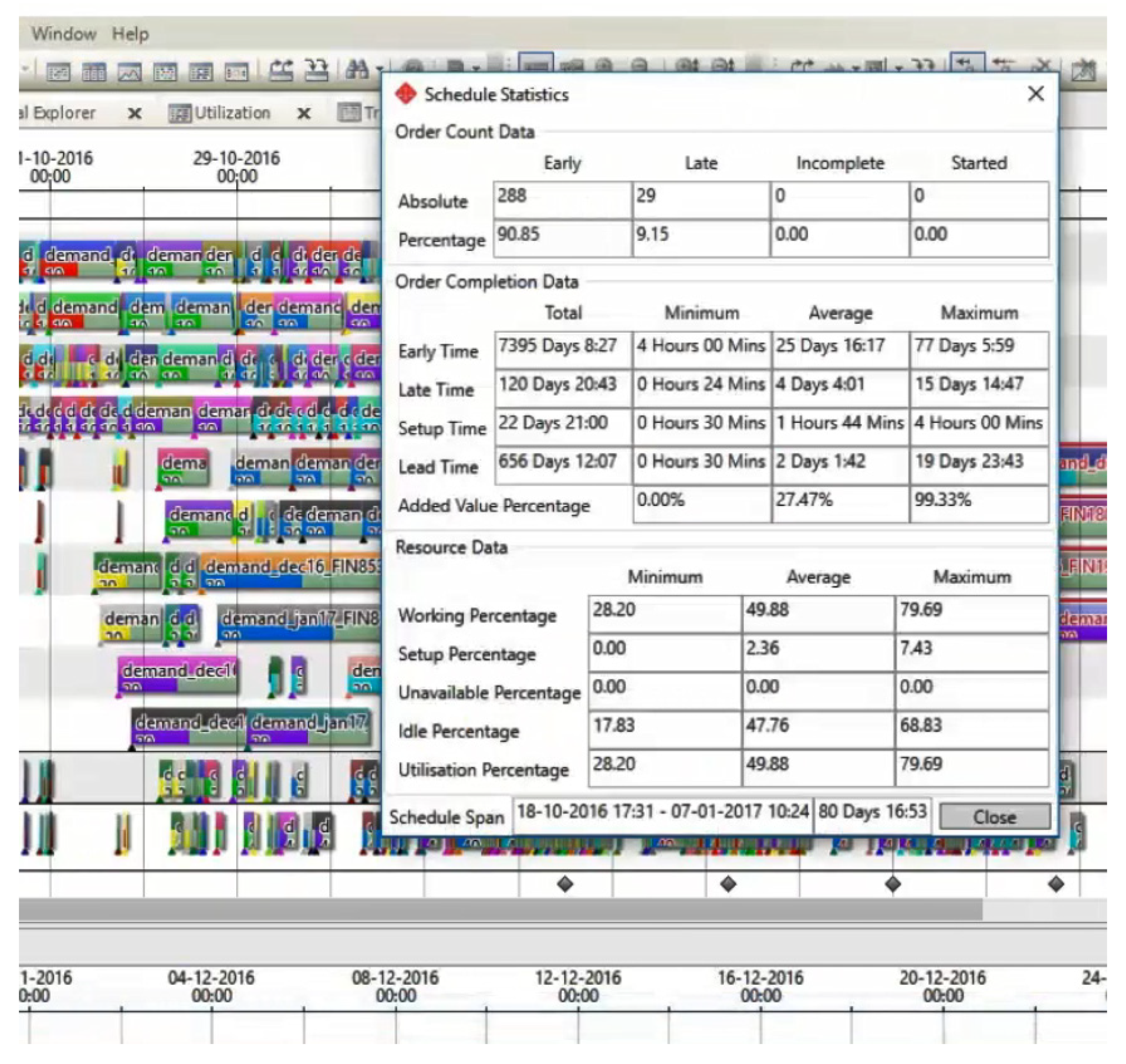
Task: Click the table grid view toolbar icon
Action: click(x=94, y=72)
